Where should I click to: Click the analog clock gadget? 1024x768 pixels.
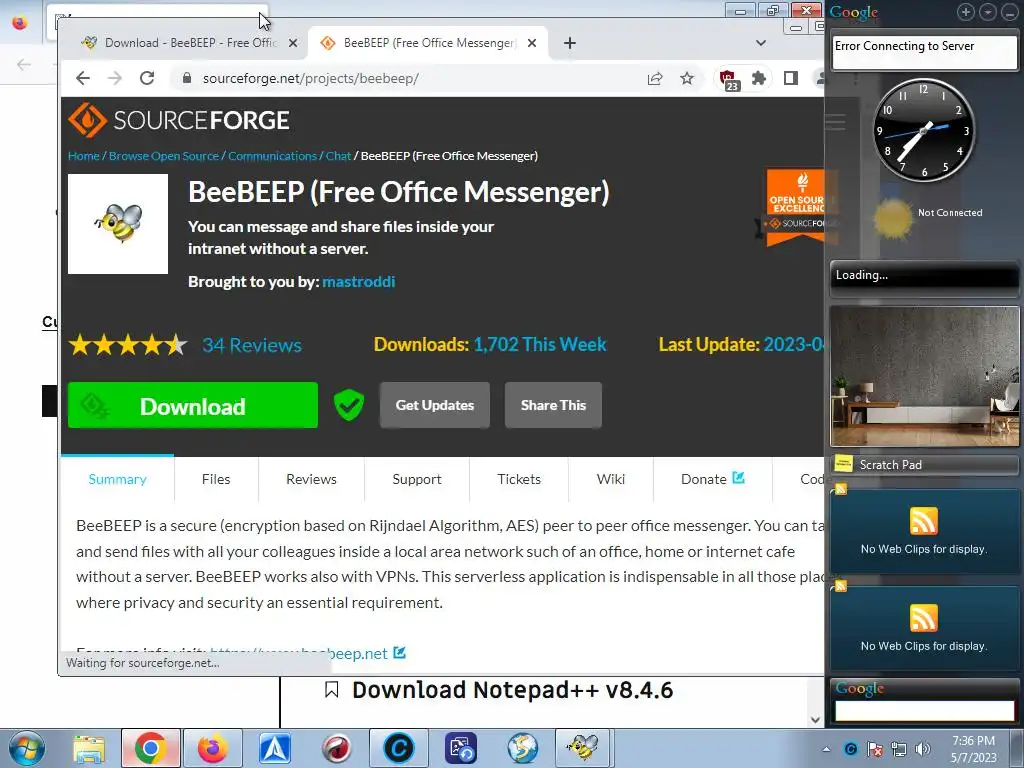coord(924,131)
